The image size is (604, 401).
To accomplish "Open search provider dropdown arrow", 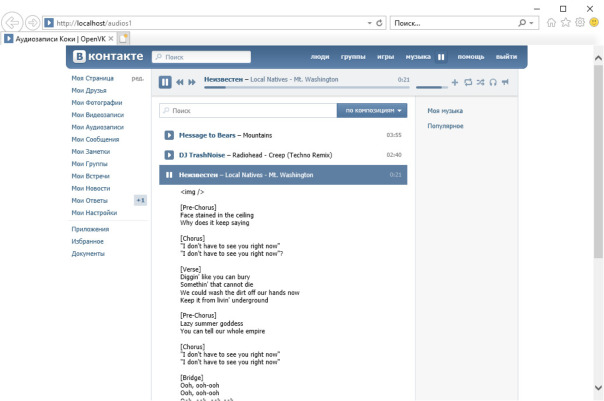I will (x=532, y=23).
